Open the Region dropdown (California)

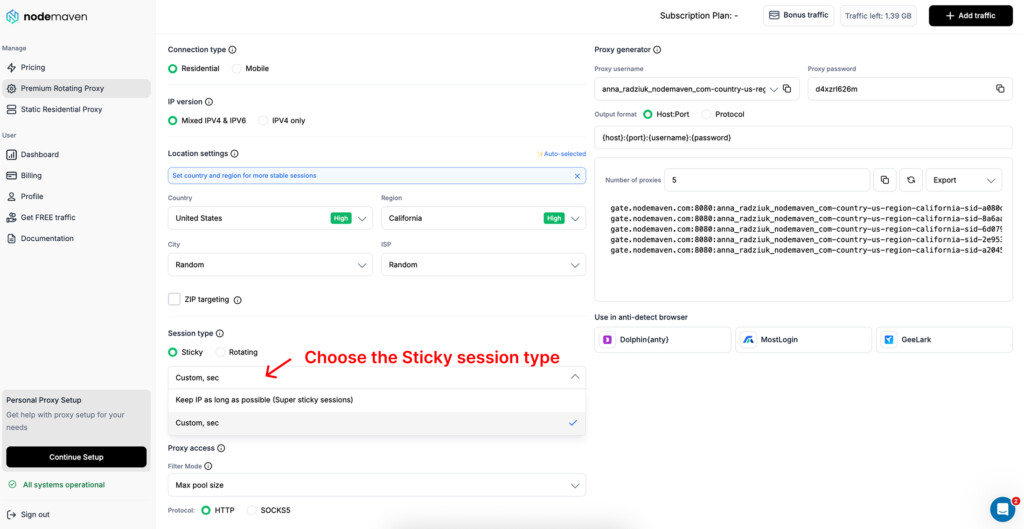[483, 218]
